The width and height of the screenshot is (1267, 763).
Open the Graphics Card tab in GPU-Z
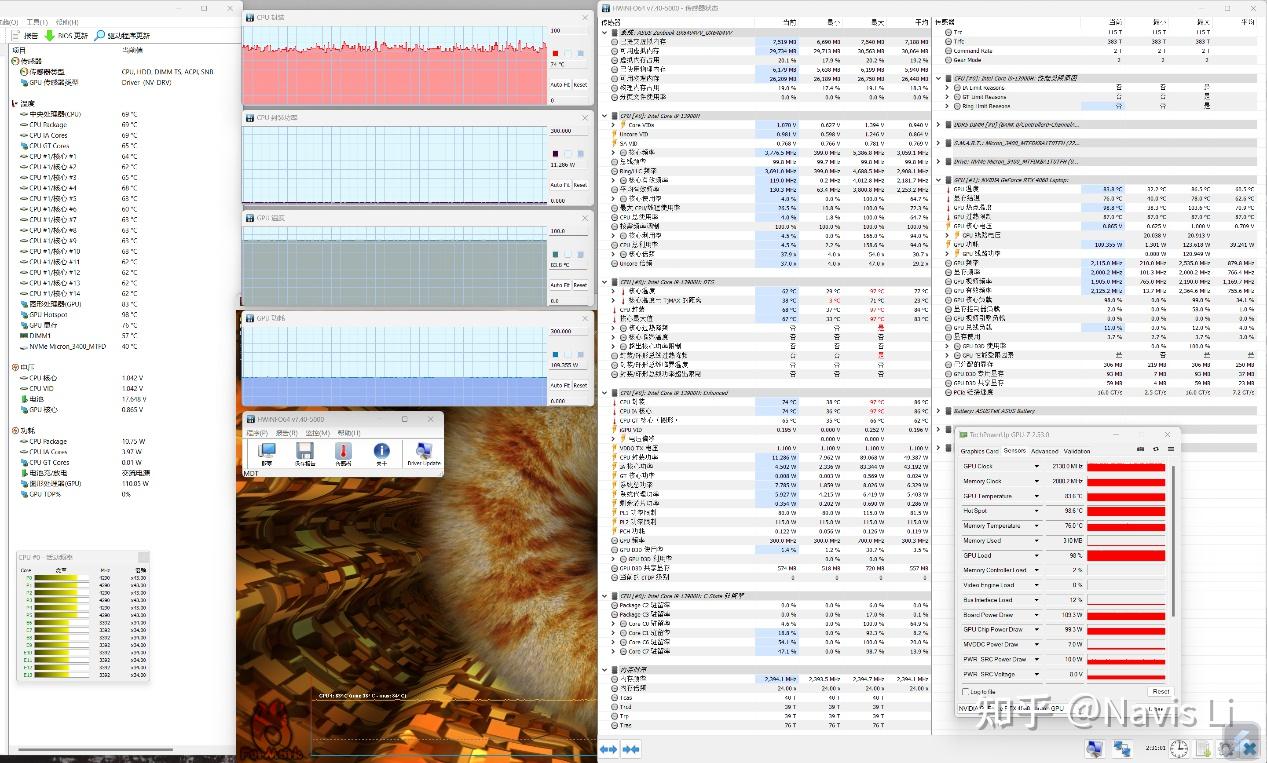(979, 451)
